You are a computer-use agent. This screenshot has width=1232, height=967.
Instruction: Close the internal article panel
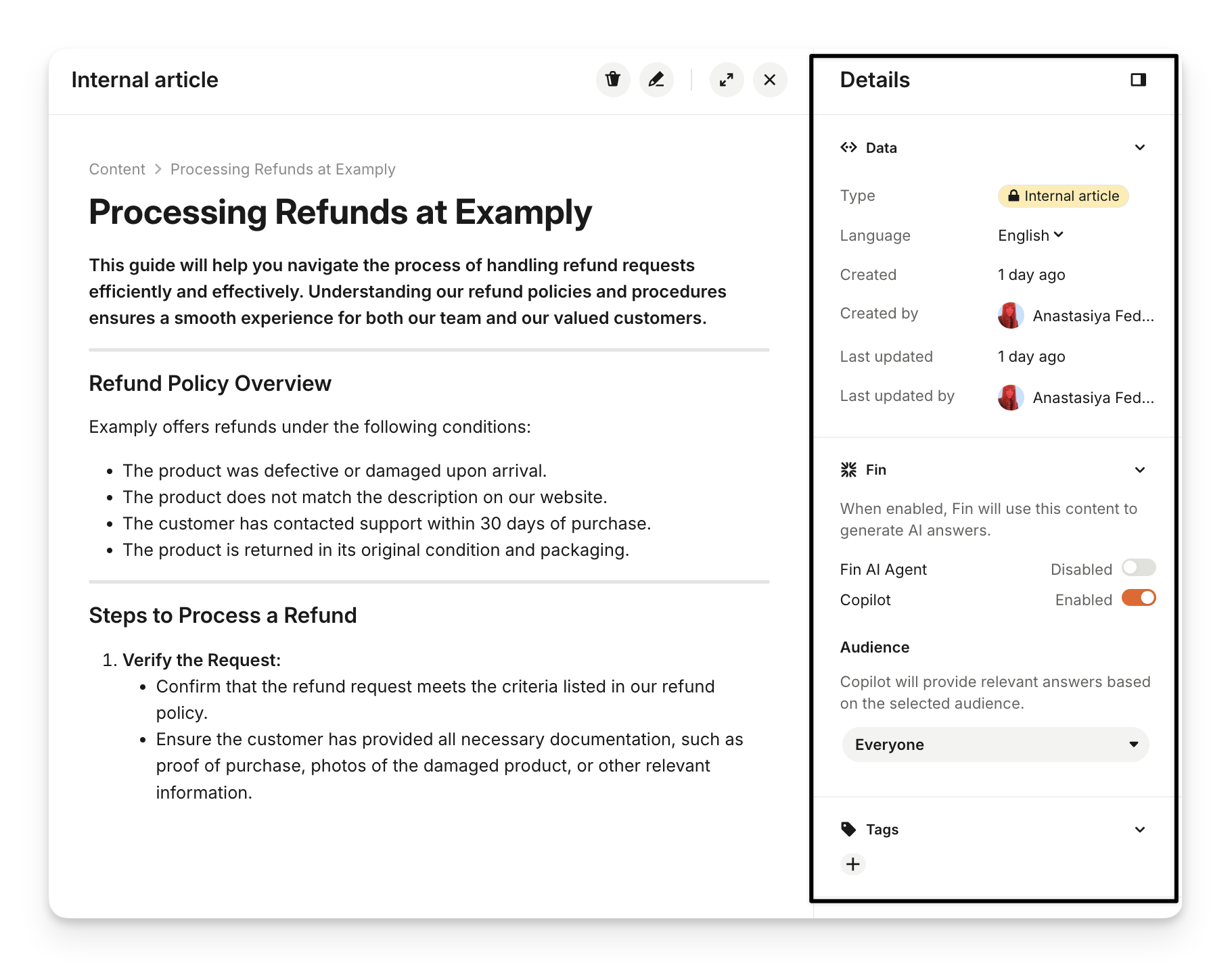pyautogui.click(x=770, y=80)
